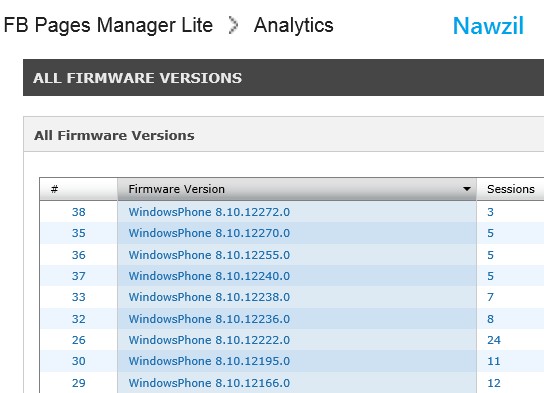The width and height of the screenshot is (544, 393).
Task: Open WindowsPhone 8.10.12240.0 firmware link
Action: point(209,276)
